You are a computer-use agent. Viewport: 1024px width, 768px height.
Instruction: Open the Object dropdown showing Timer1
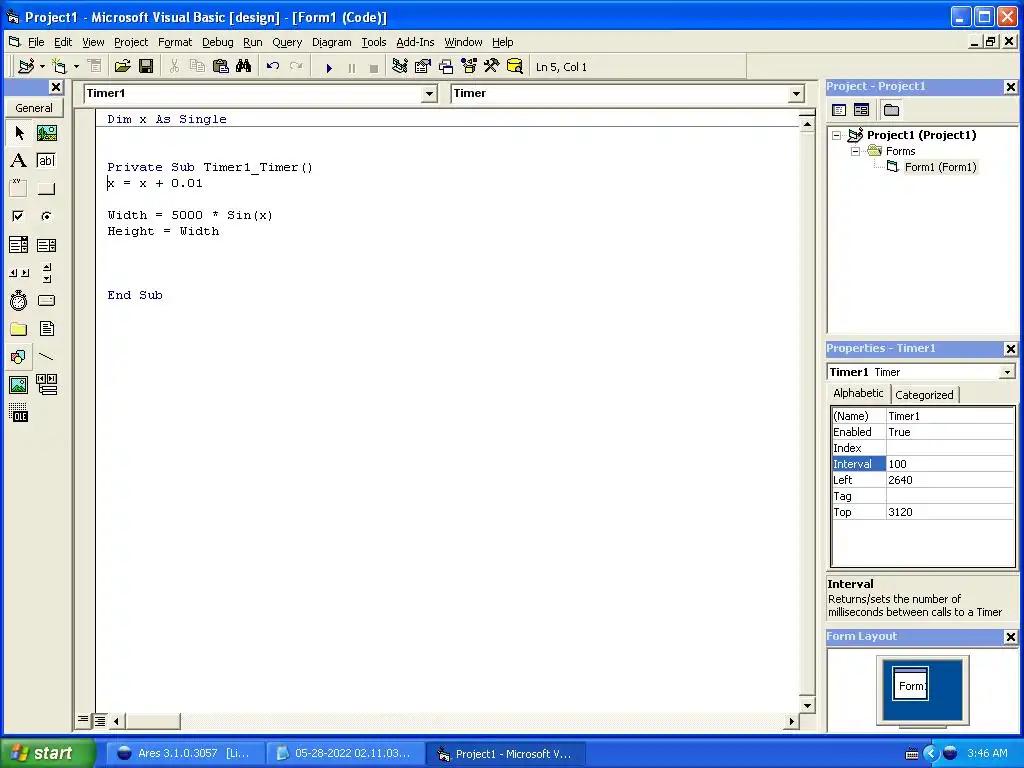point(429,94)
